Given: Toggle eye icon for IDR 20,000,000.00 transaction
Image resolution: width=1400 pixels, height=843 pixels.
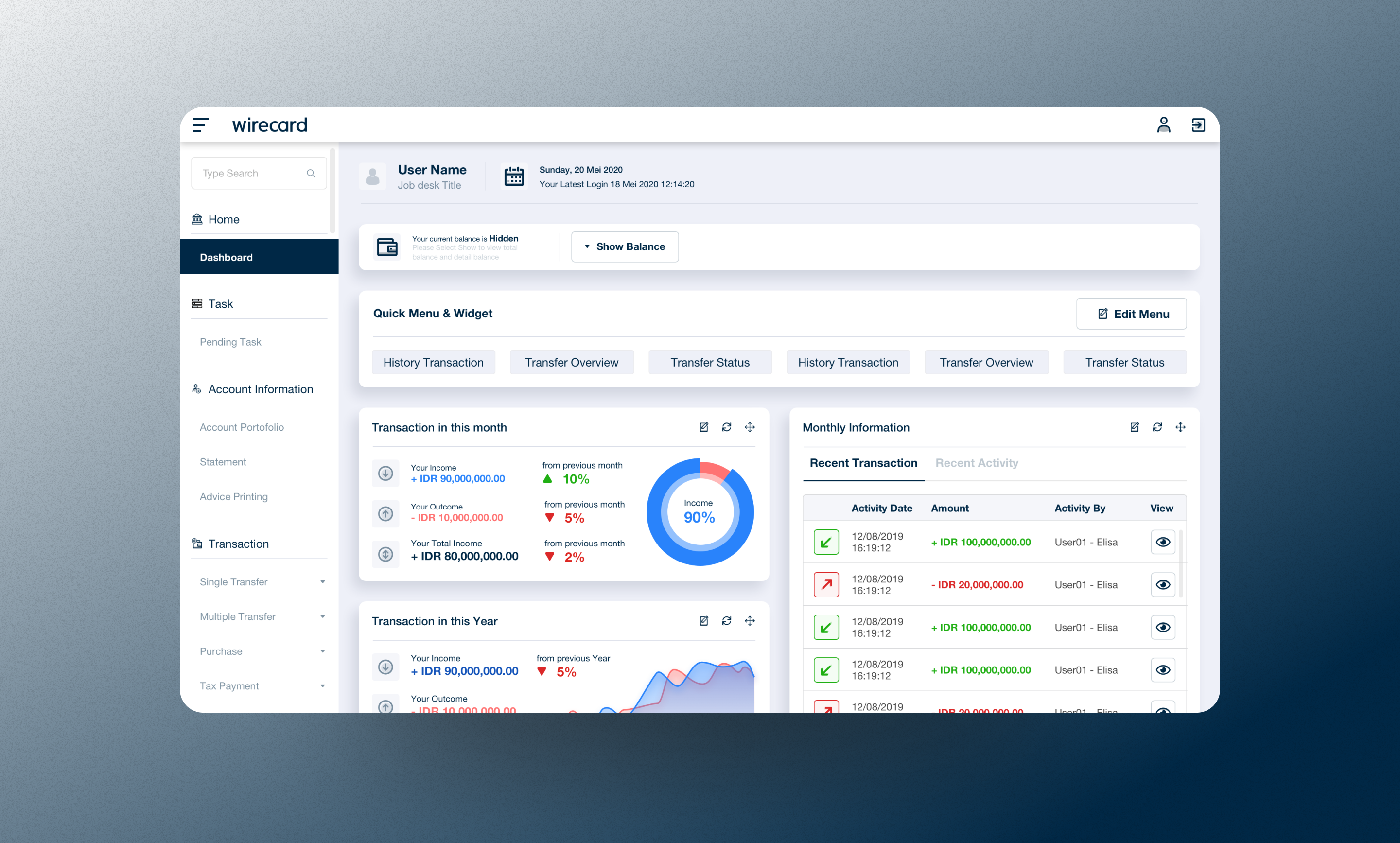Looking at the screenshot, I should (x=1163, y=584).
